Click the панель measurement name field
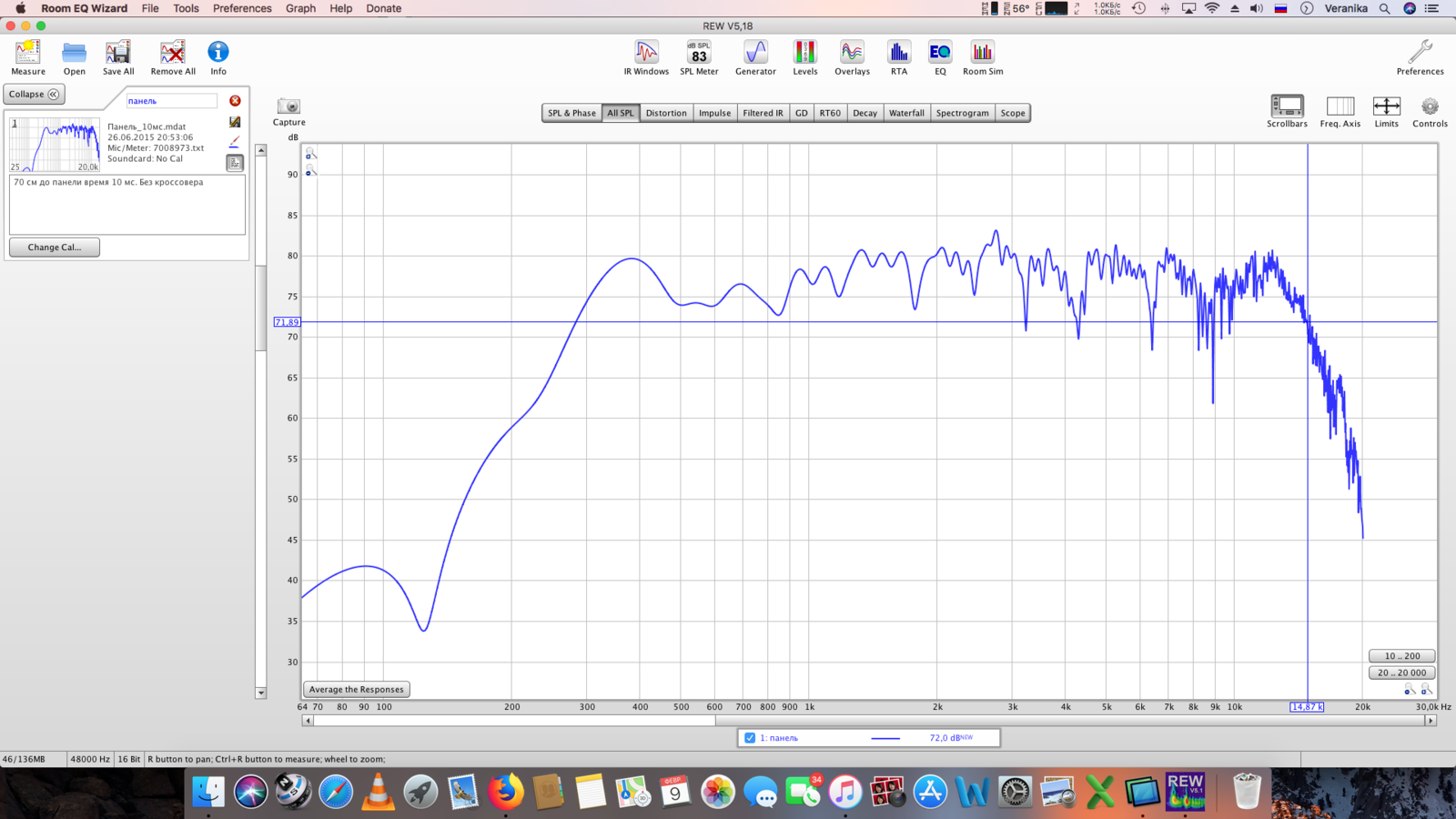 tap(171, 101)
